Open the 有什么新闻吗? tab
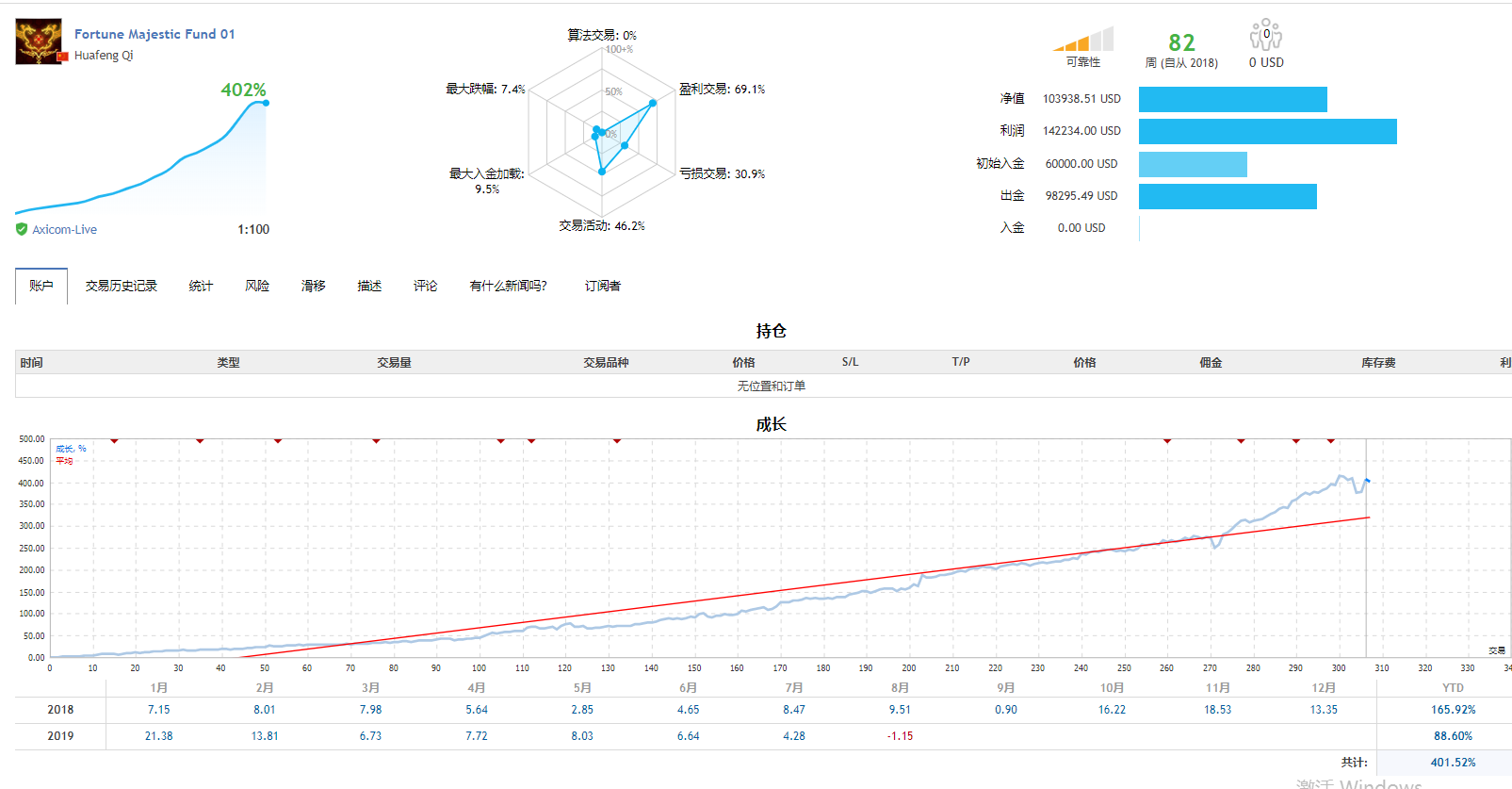Viewport: 1512px width, 789px height. pos(509,286)
